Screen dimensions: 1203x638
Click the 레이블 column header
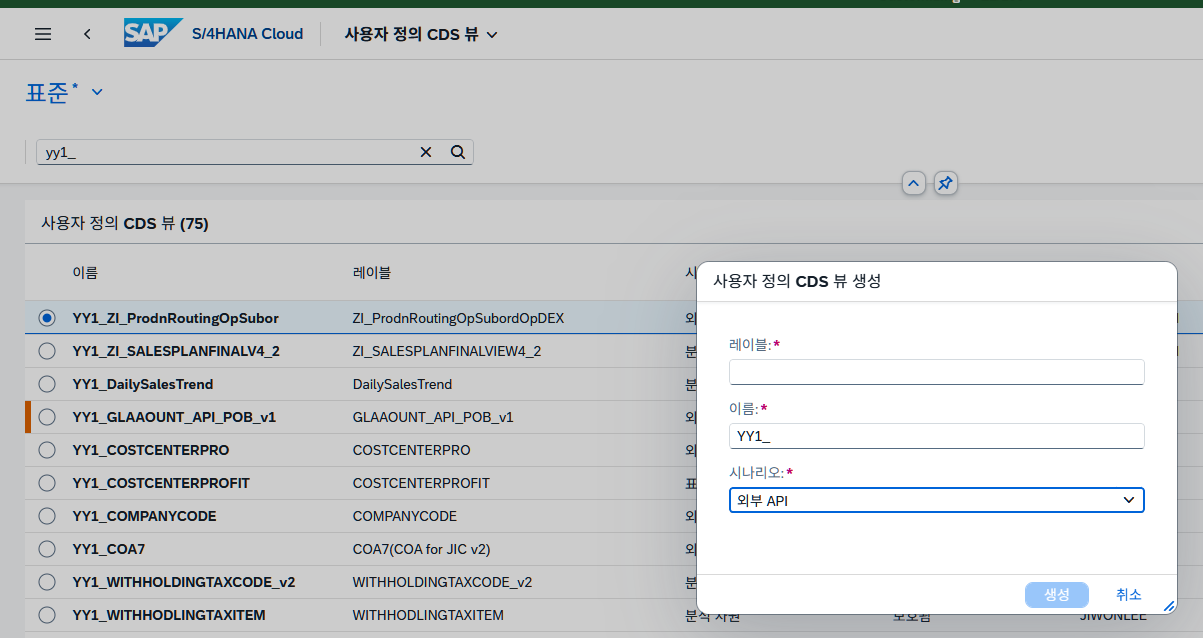(372, 272)
